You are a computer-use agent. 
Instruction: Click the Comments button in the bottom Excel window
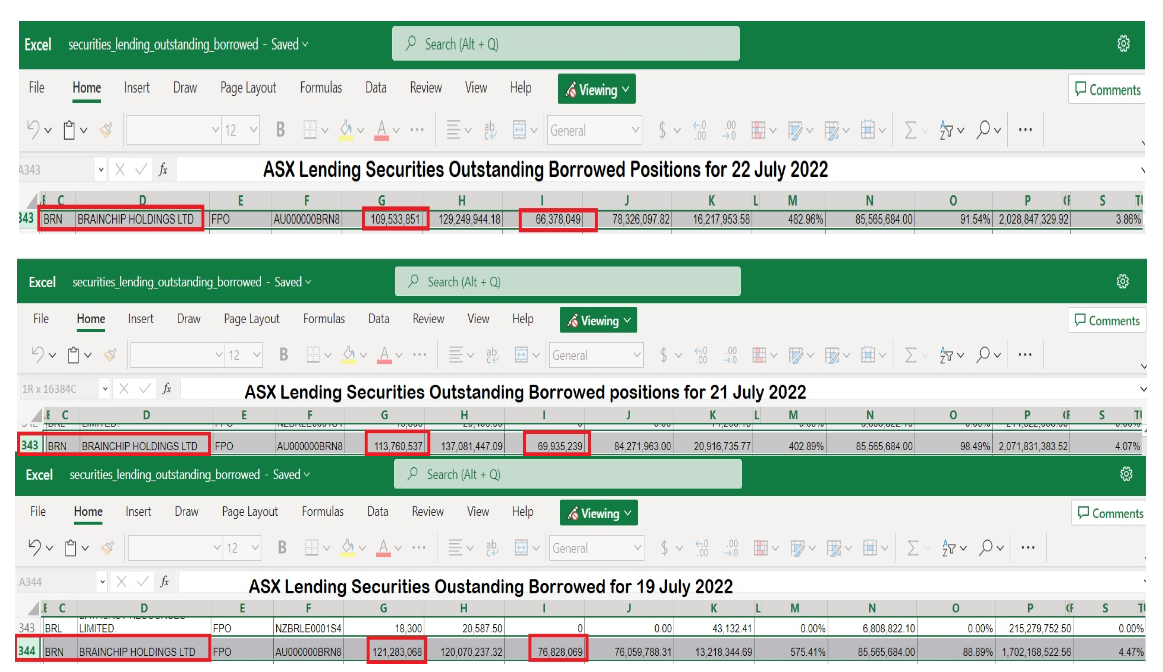(1109, 513)
